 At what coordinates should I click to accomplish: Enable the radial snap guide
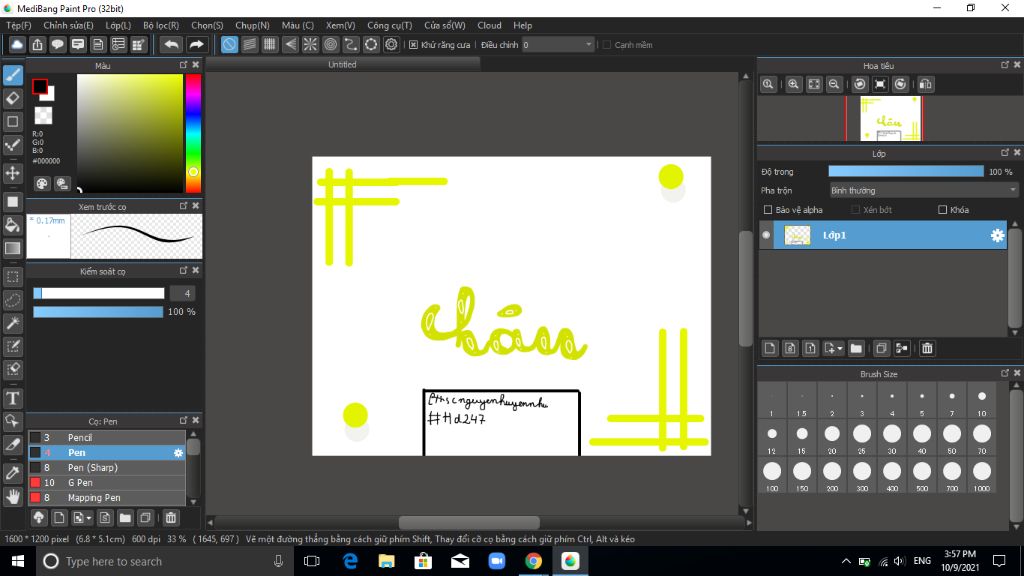point(310,44)
